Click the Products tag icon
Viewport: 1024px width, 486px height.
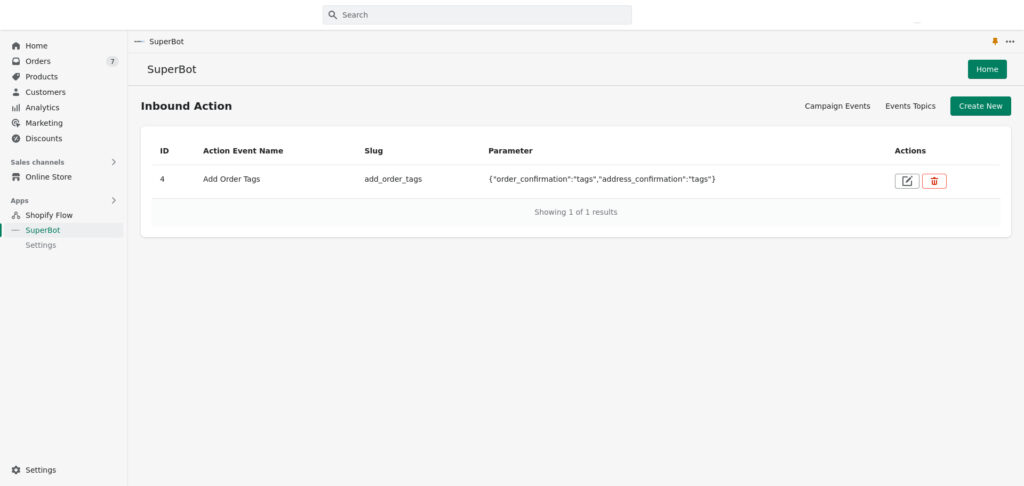tap(16, 76)
